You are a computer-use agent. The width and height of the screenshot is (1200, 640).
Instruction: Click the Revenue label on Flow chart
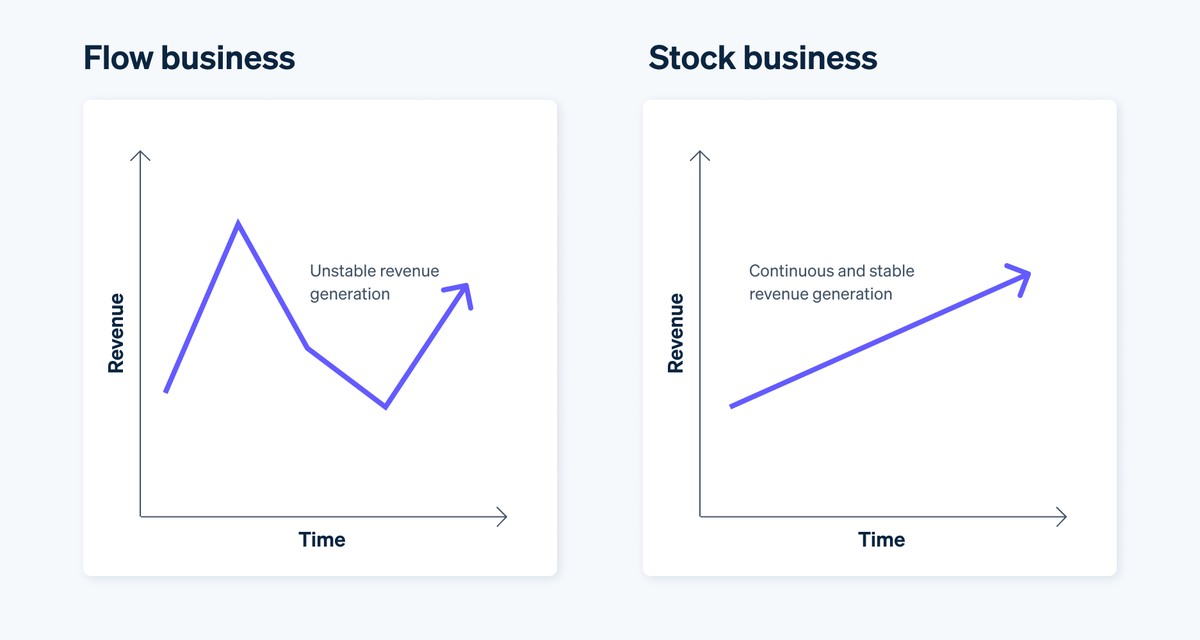pos(116,333)
